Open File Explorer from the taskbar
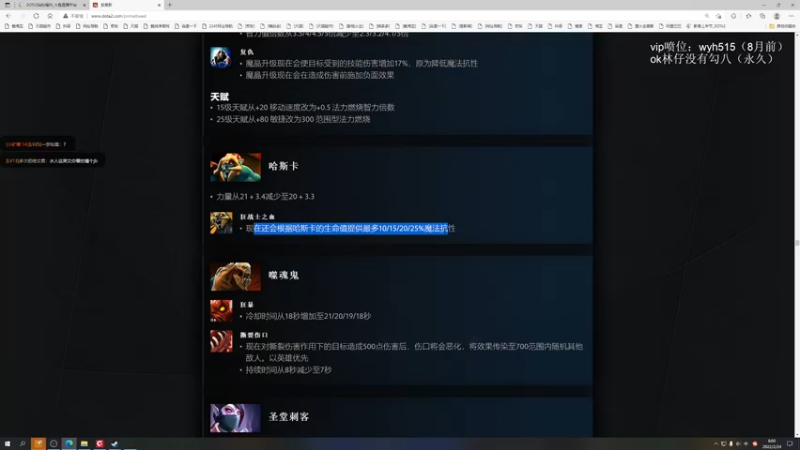Screen dimensions: 800x450 click(84, 444)
